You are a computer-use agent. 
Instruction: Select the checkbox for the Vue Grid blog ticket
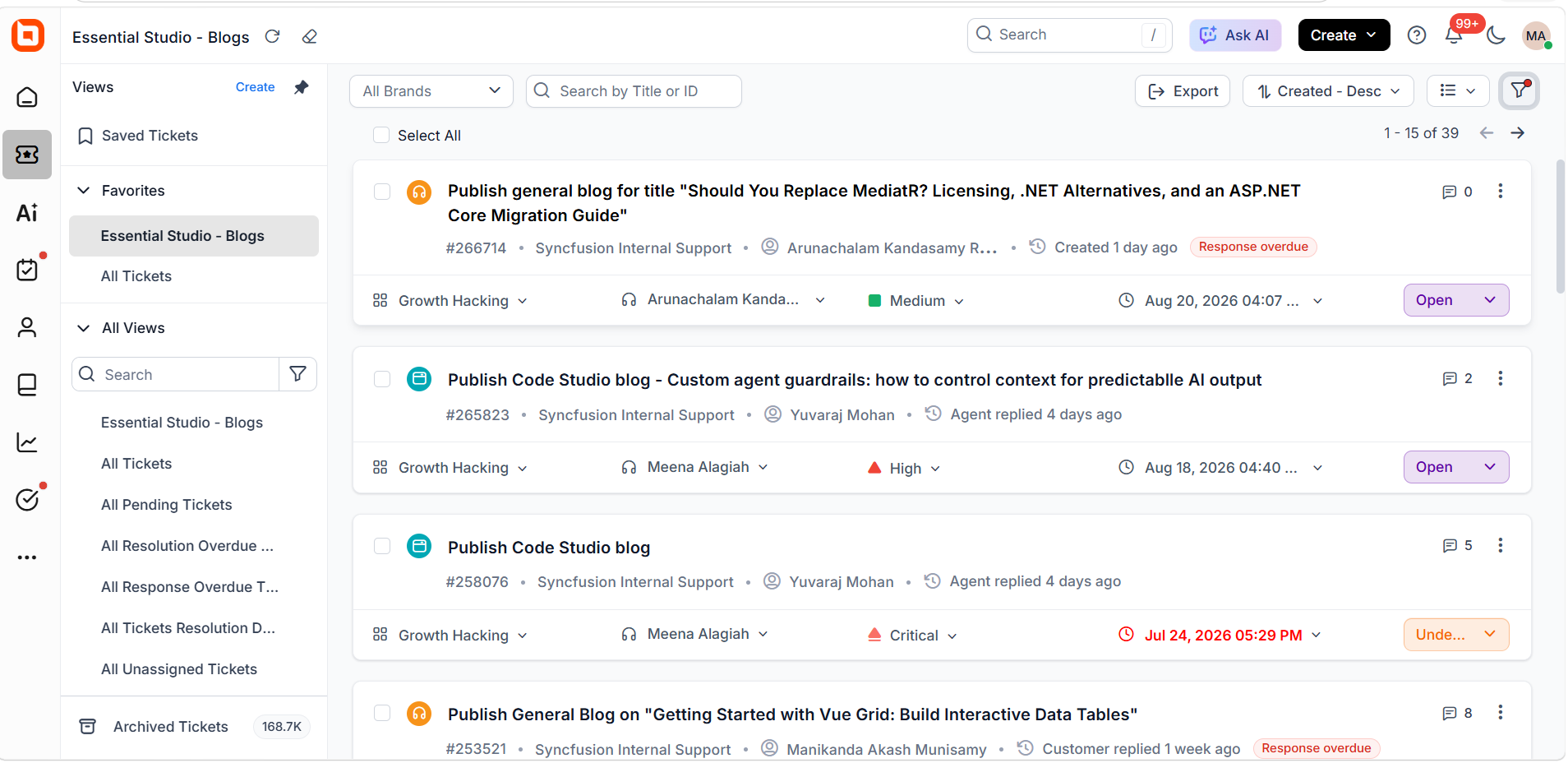382,713
